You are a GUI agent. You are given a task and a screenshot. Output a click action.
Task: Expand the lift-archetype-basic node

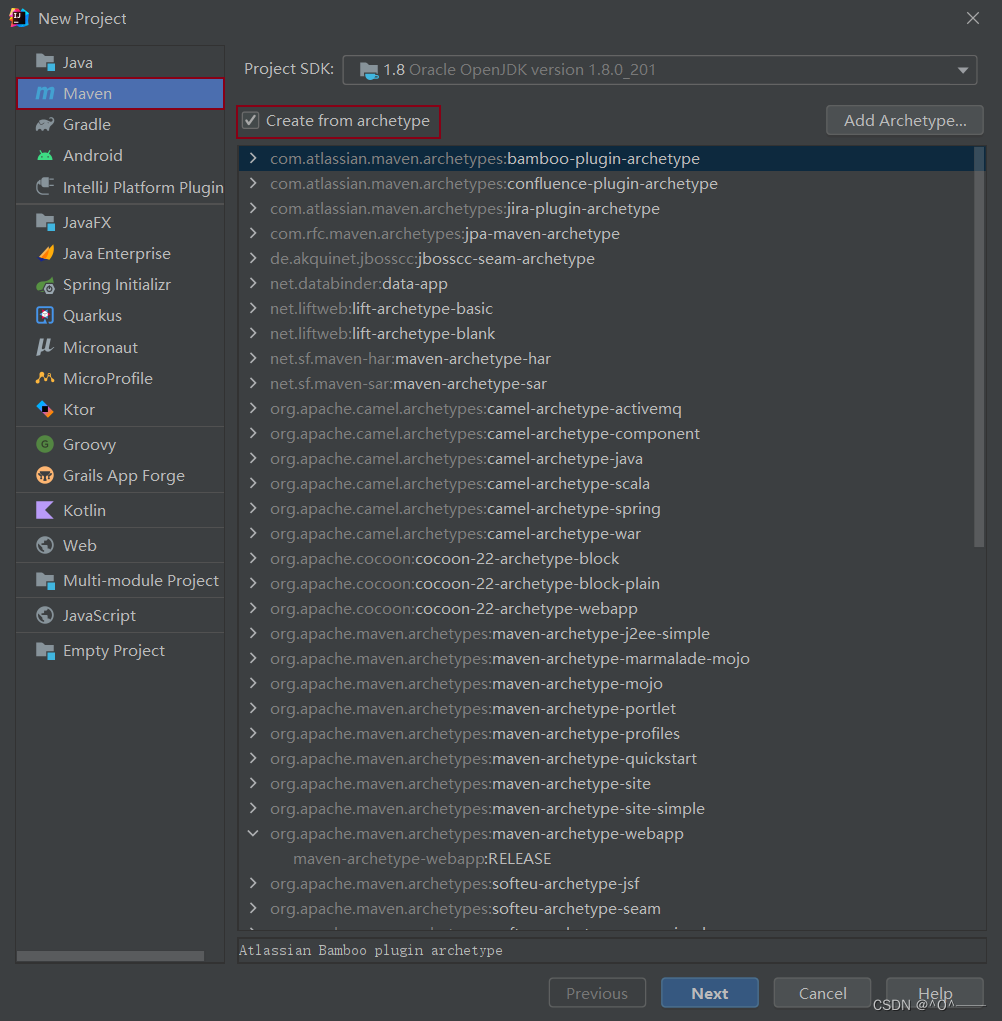tap(253, 309)
